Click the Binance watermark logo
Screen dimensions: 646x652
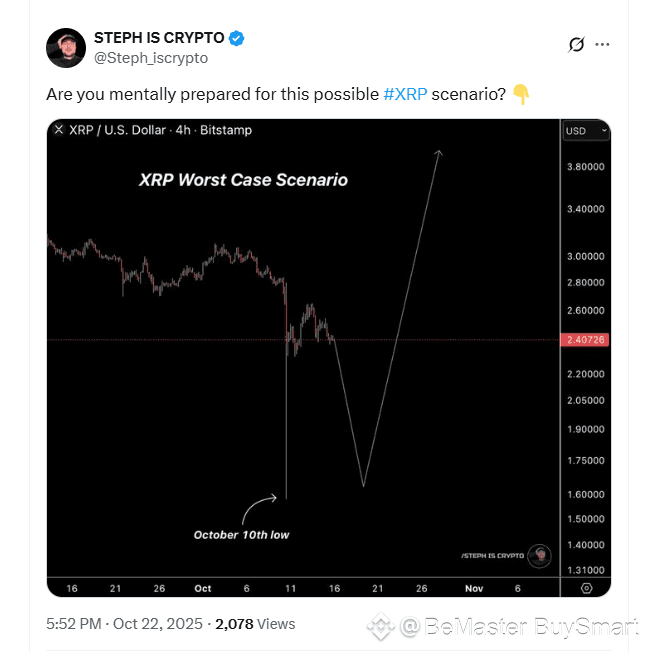(380, 628)
